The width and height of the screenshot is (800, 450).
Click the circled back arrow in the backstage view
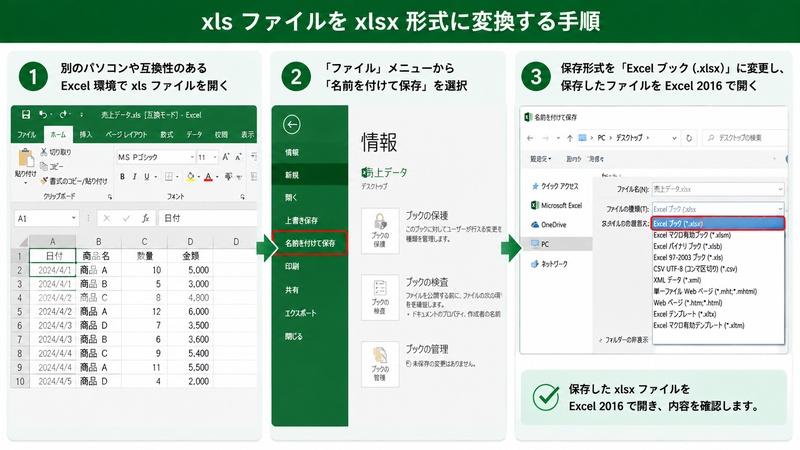292,124
